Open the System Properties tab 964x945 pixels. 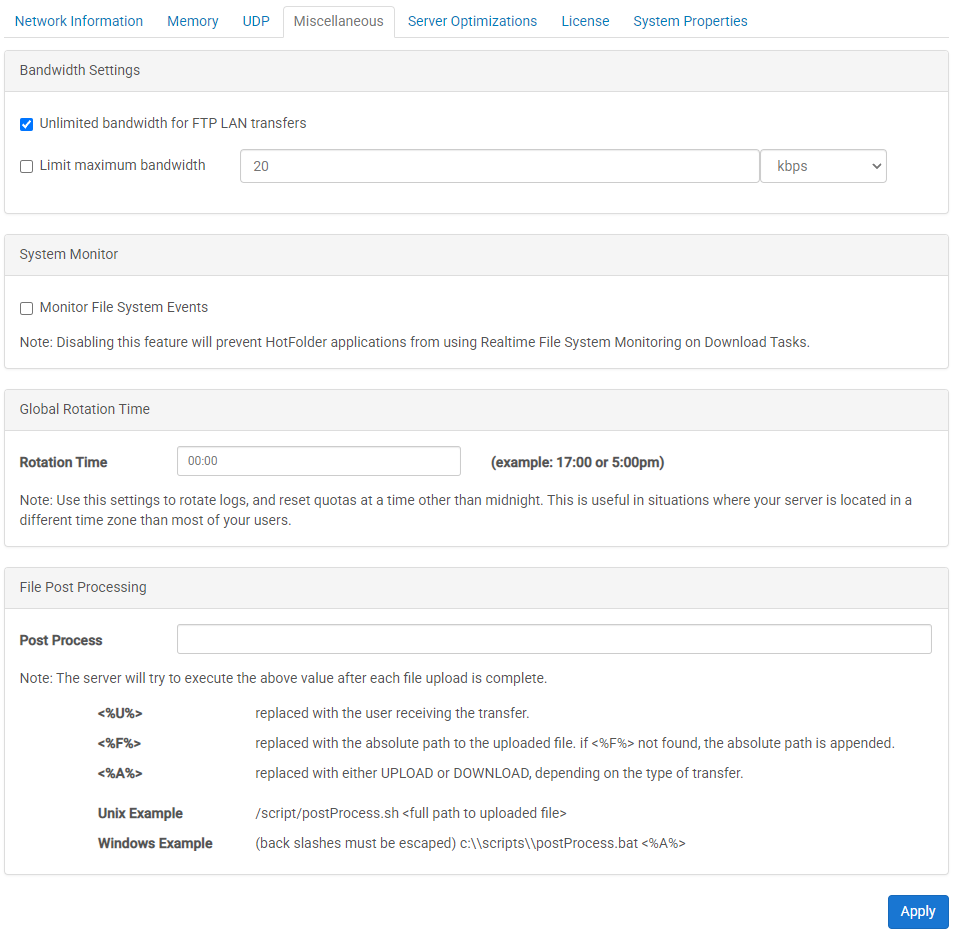[x=690, y=22]
